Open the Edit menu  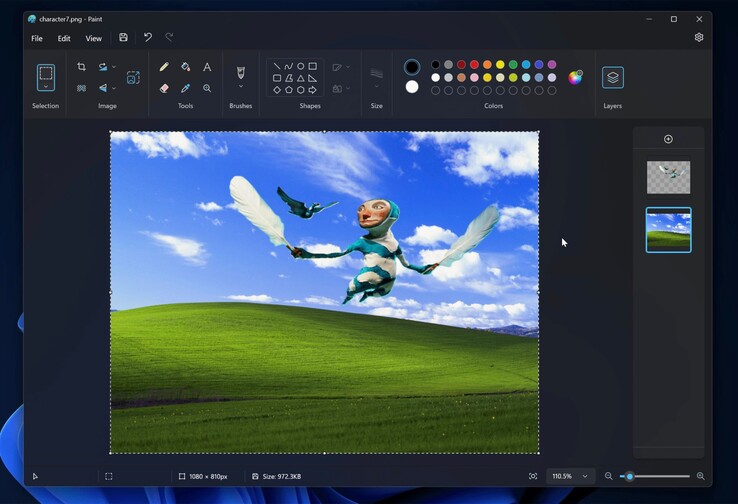[x=64, y=39]
